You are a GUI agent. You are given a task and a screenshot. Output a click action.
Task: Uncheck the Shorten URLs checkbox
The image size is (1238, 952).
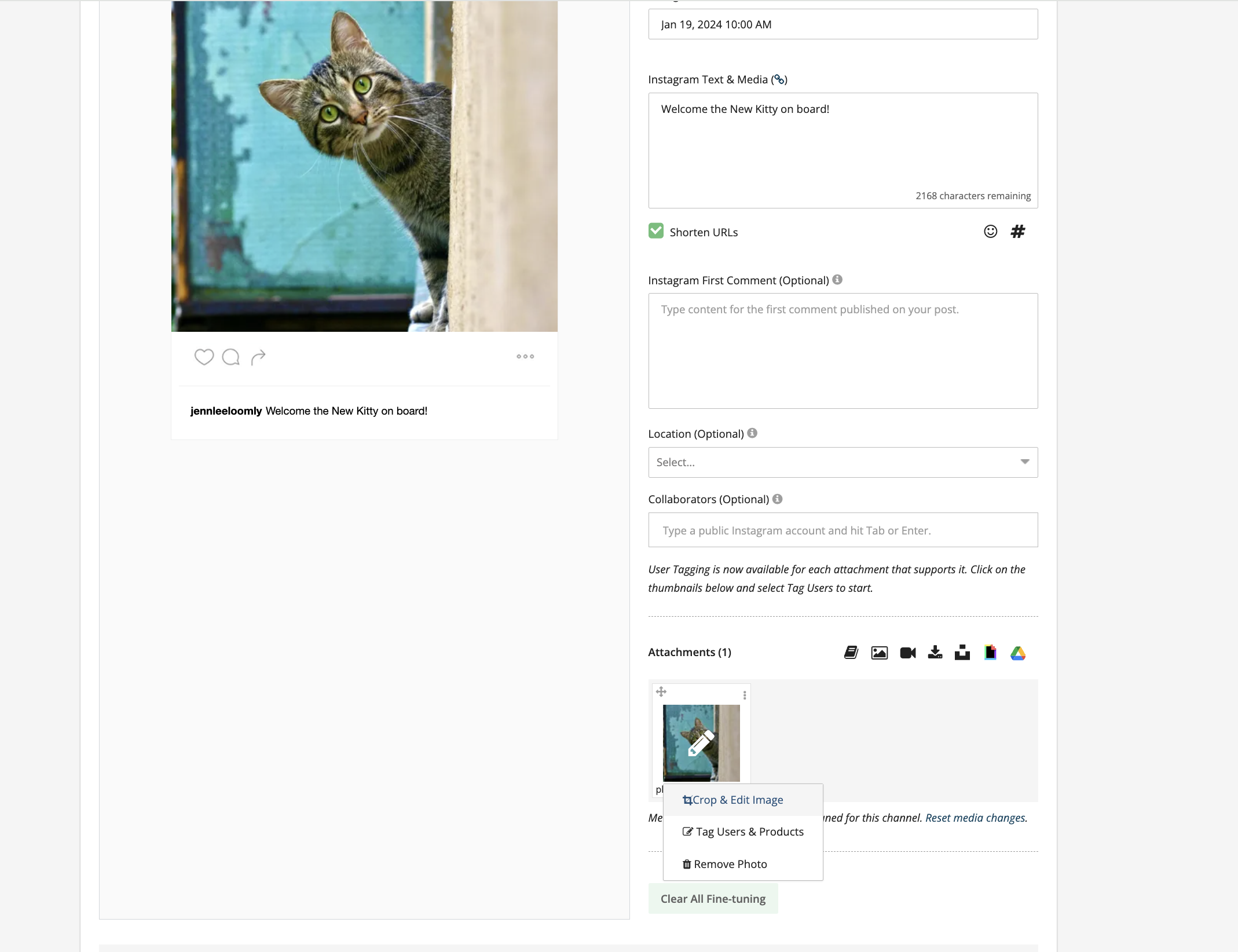click(656, 231)
